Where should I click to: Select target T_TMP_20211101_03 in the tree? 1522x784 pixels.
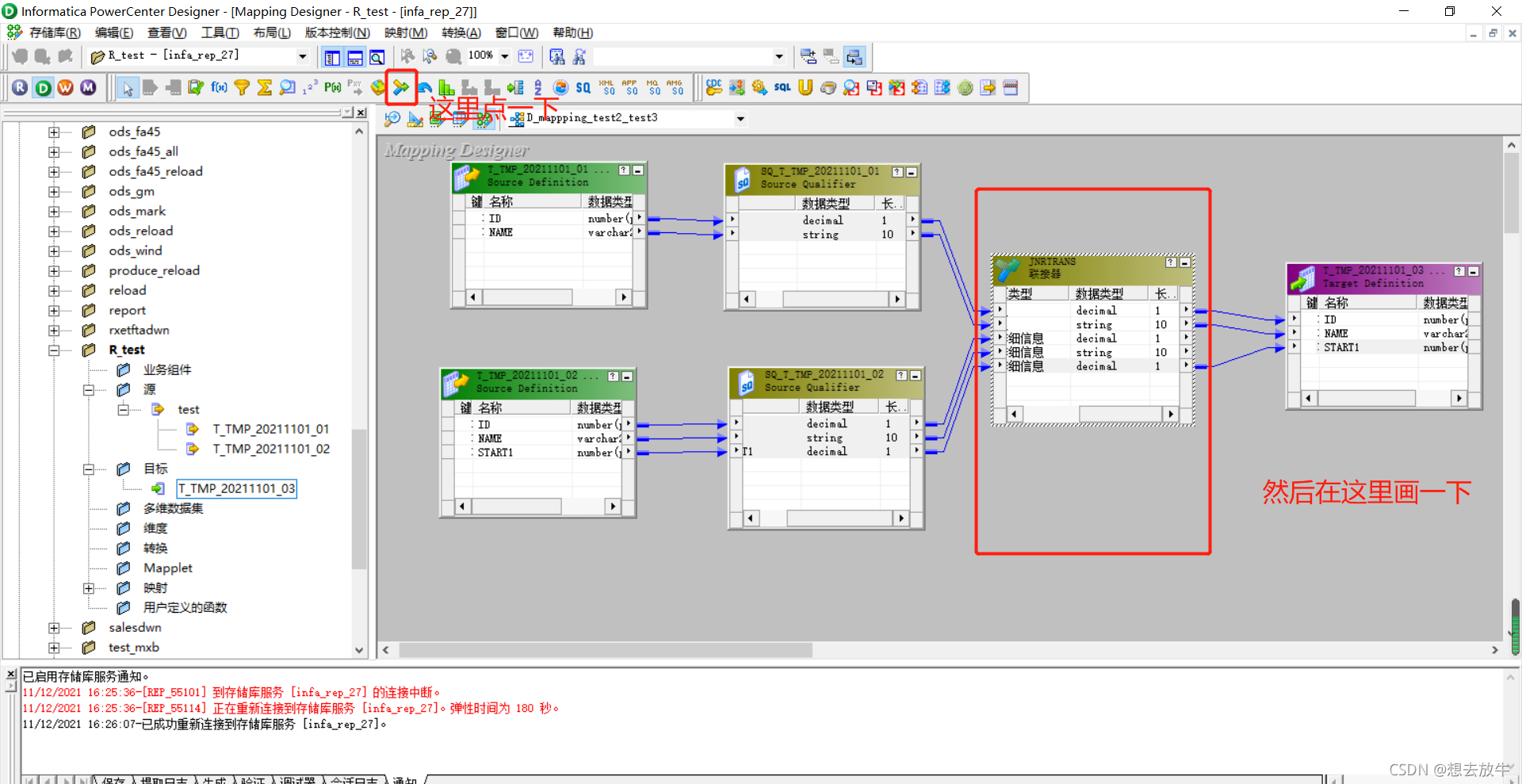[236, 488]
